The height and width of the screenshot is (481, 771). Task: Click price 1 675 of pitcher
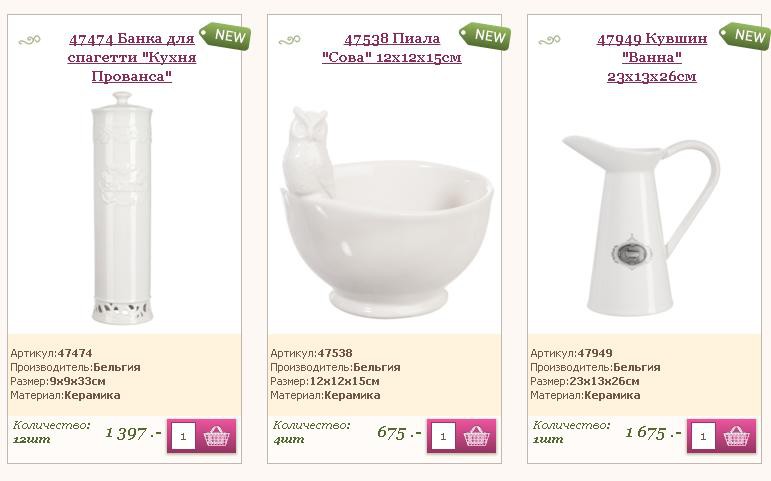(653, 433)
